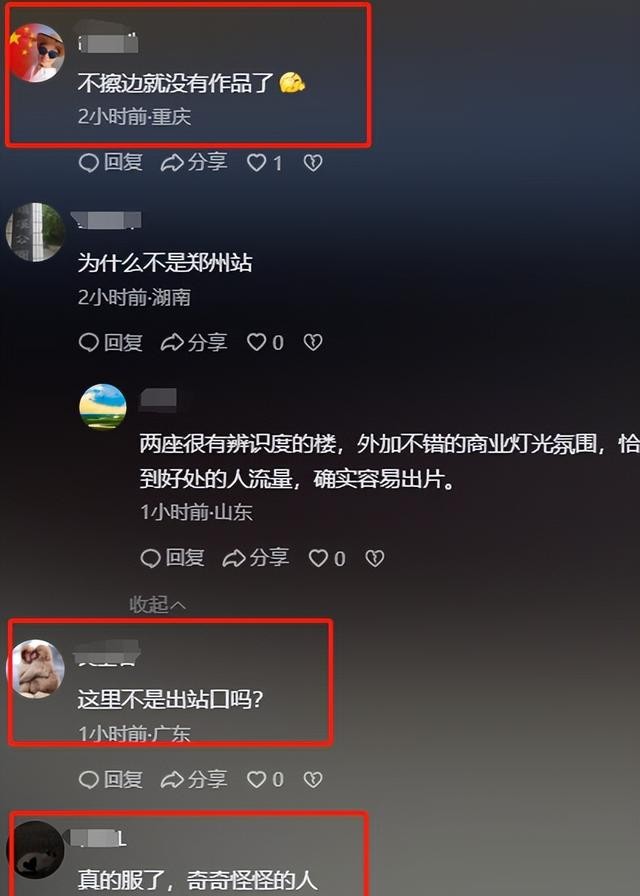Like the Shandong reply about 两座很有辨识度的楼

pos(327,558)
